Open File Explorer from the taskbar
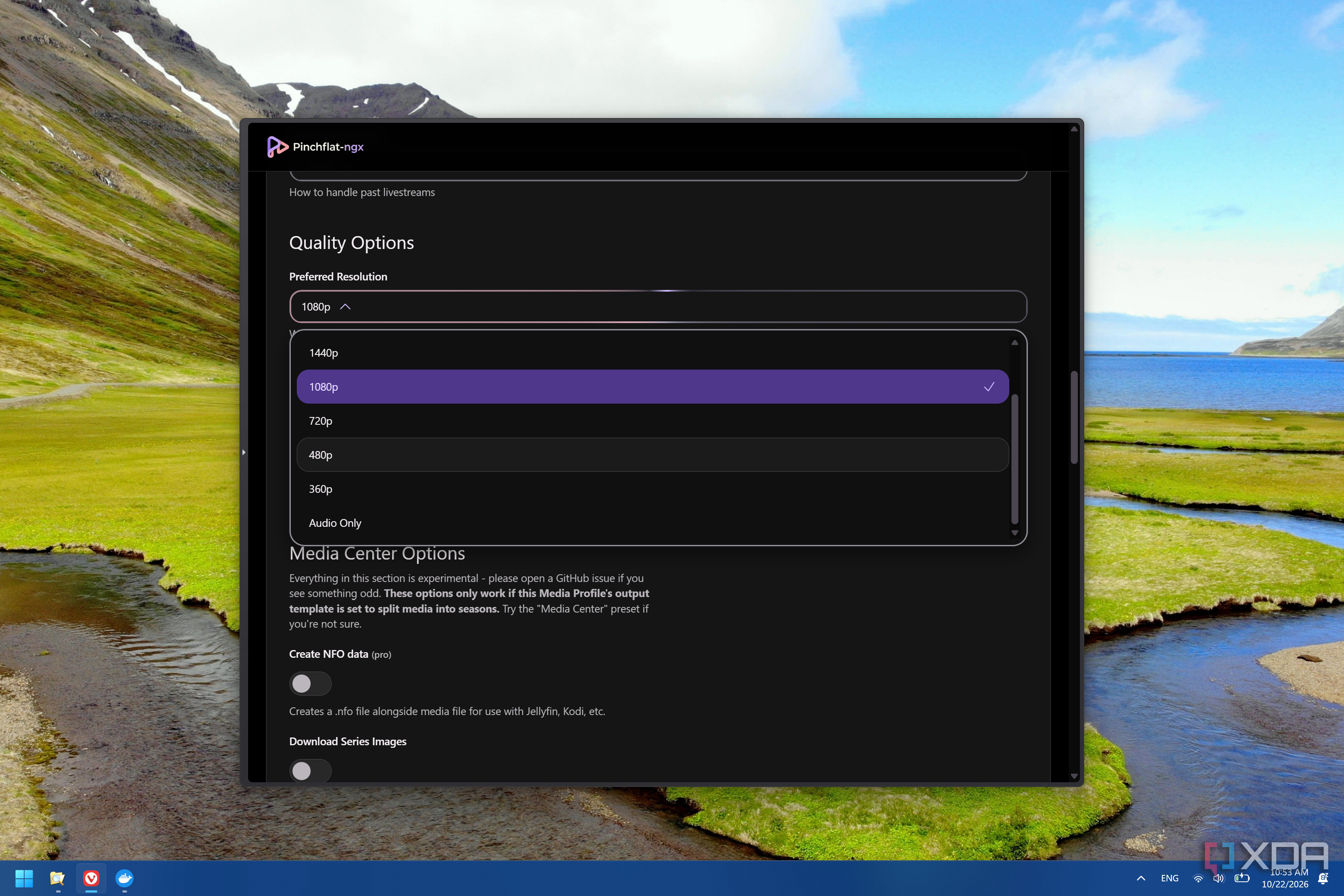The image size is (1344, 896). [x=57, y=878]
